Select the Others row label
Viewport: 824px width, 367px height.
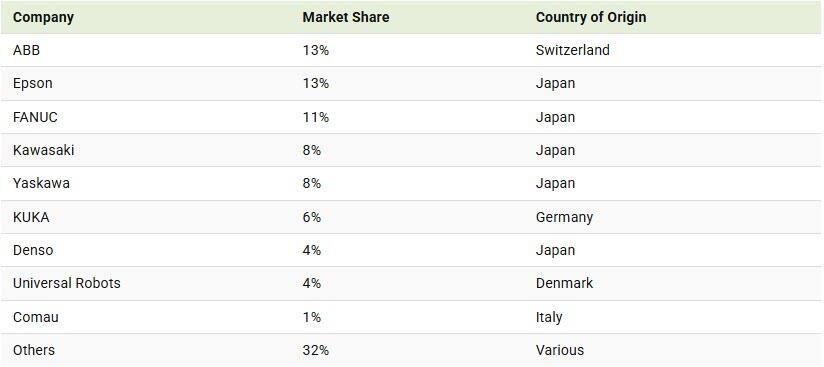point(34,350)
